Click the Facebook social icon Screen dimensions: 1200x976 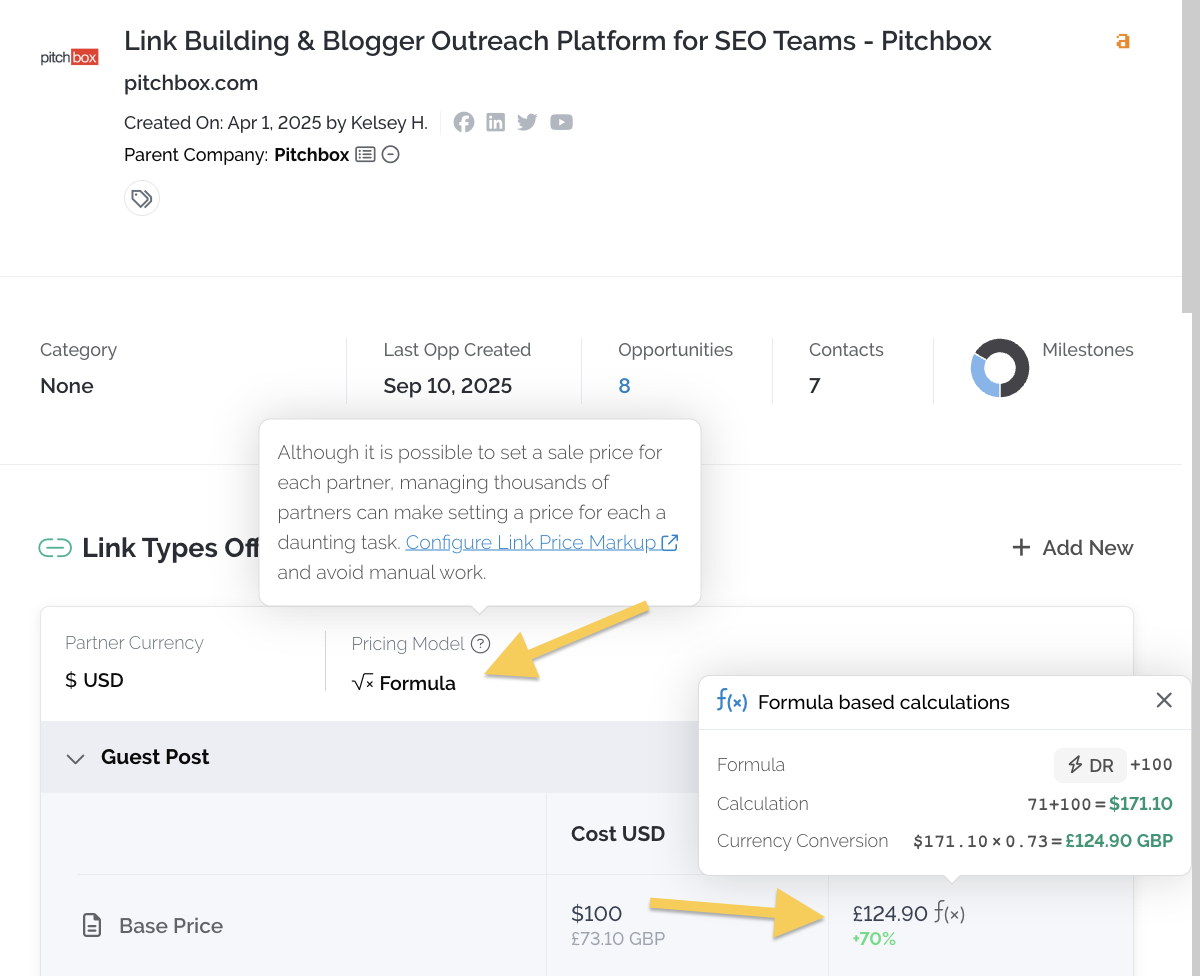pyautogui.click(x=463, y=122)
